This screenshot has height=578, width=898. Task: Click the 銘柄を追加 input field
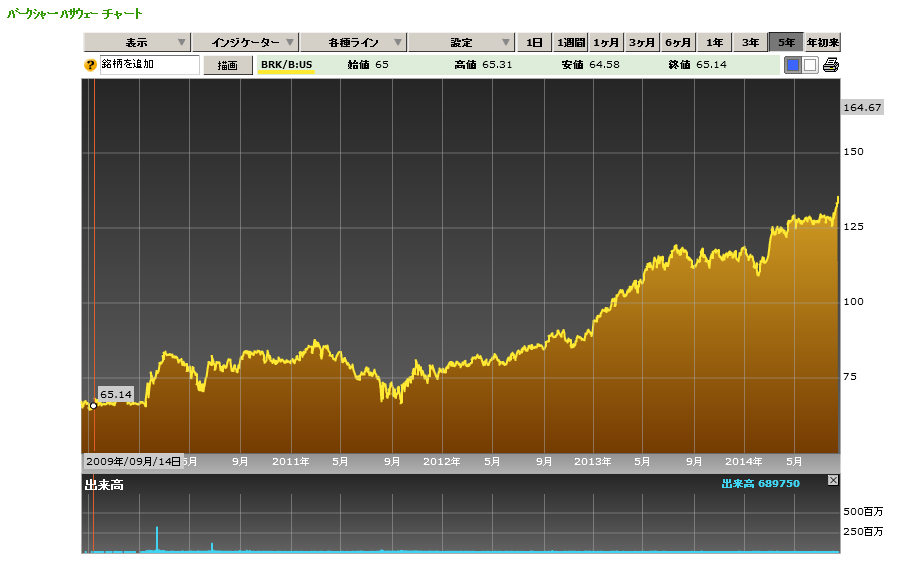coord(149,65)
